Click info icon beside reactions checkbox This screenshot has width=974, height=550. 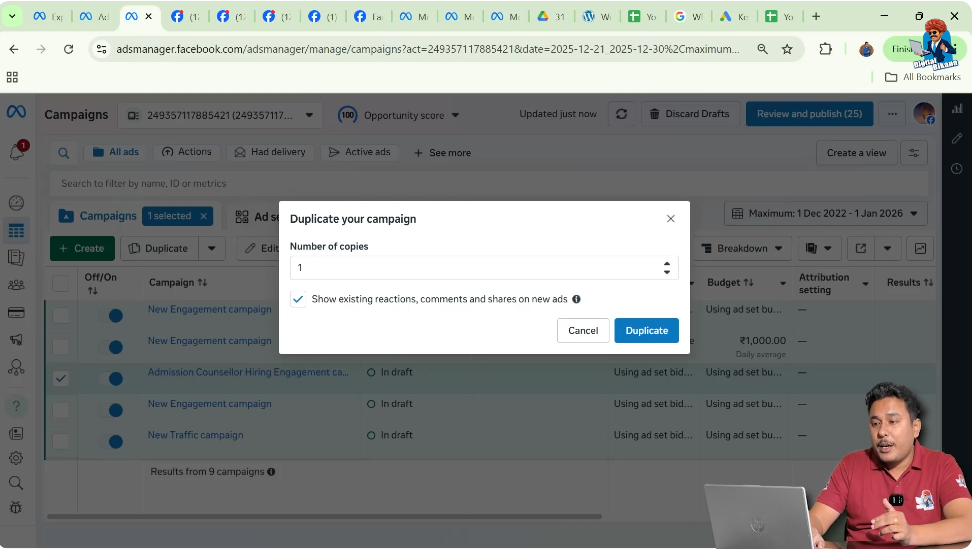point(576,300)
